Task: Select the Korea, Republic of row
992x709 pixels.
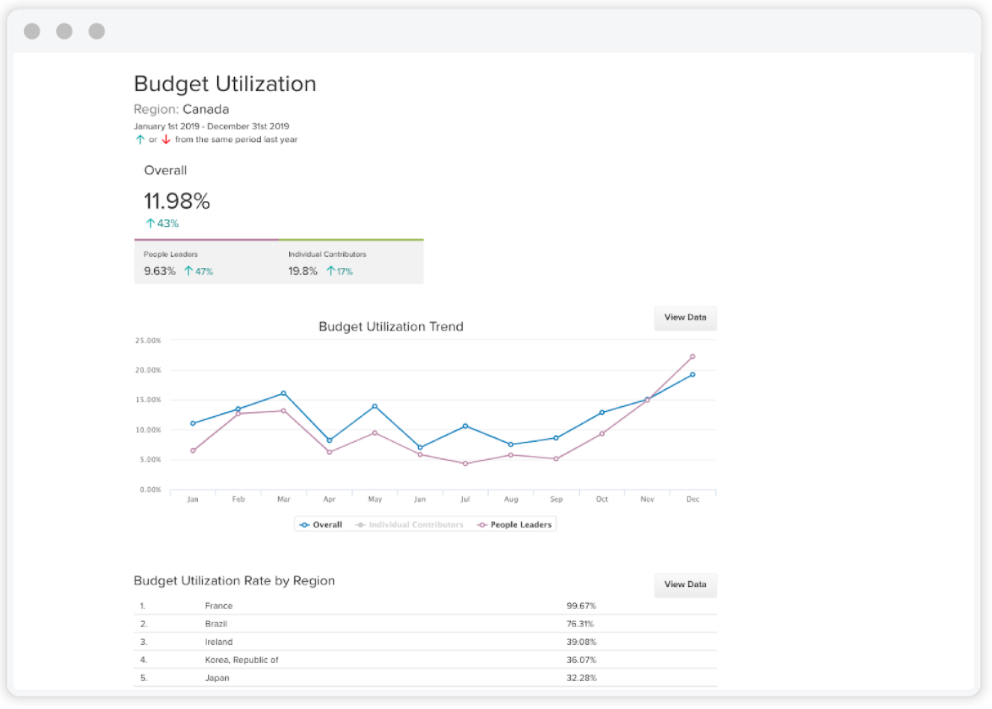Action: click(425, 660)
